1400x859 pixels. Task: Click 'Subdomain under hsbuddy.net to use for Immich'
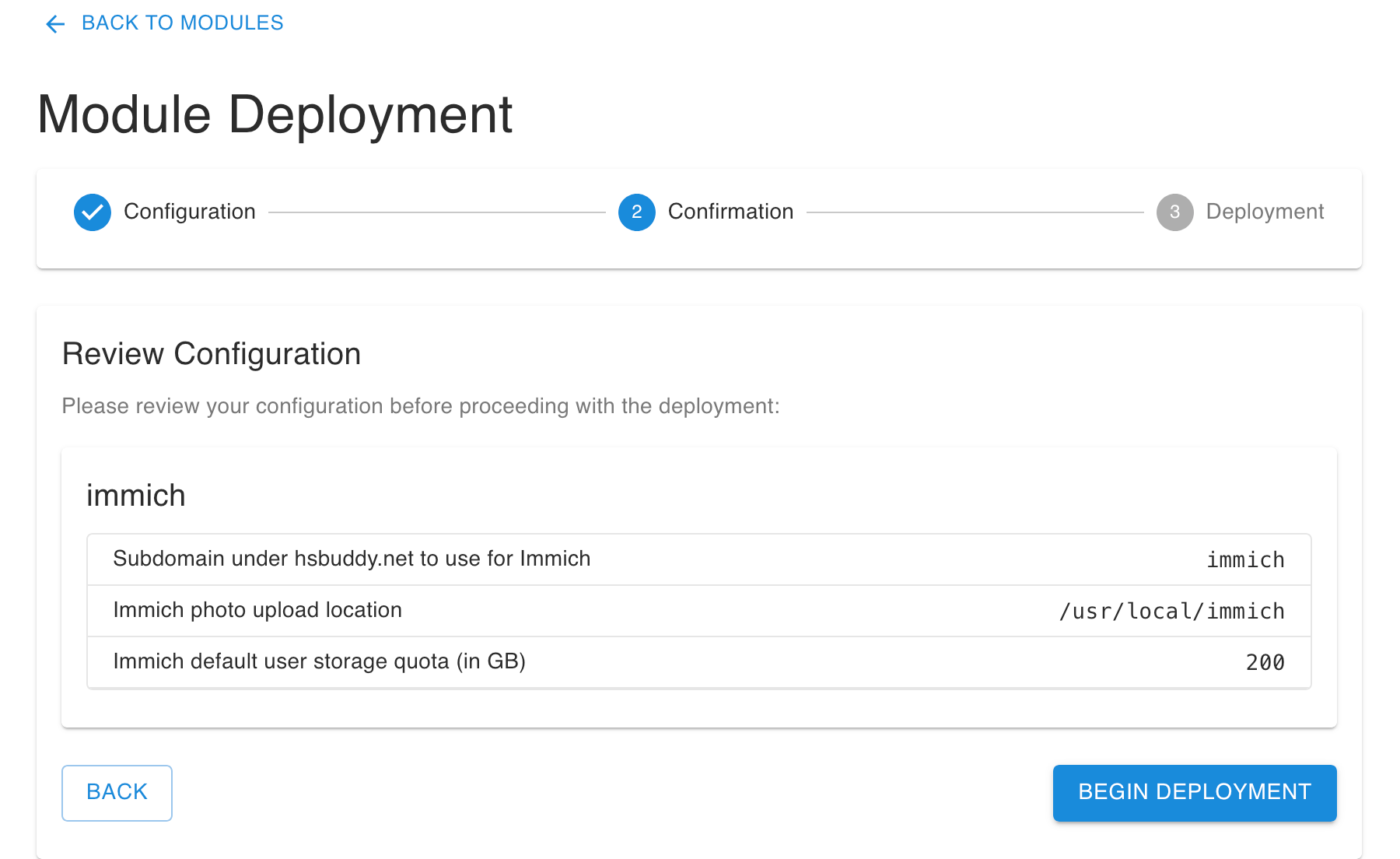coord(352,559)
